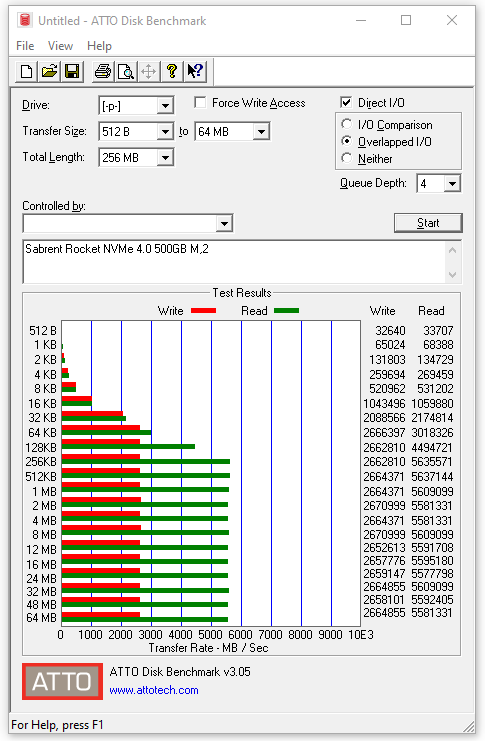Open the View menu
Screen dimensions: 485x741
[x=60, y=46]
